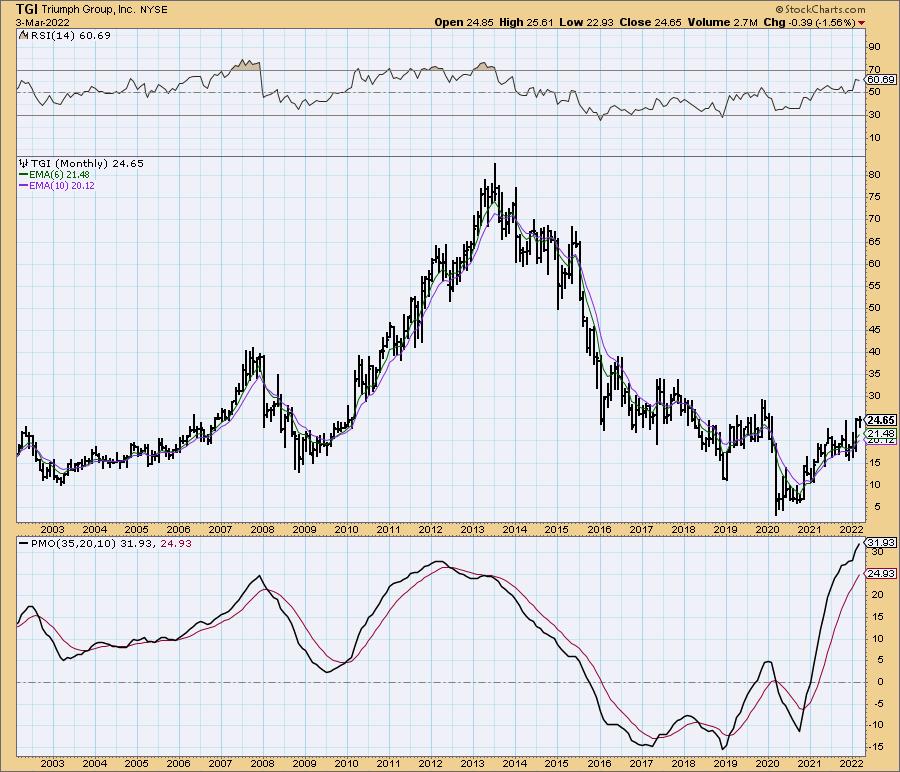Click the 21.48 EMA tag on price axis
This screenshot has height=772, width=900.
[x=881, y=433]
